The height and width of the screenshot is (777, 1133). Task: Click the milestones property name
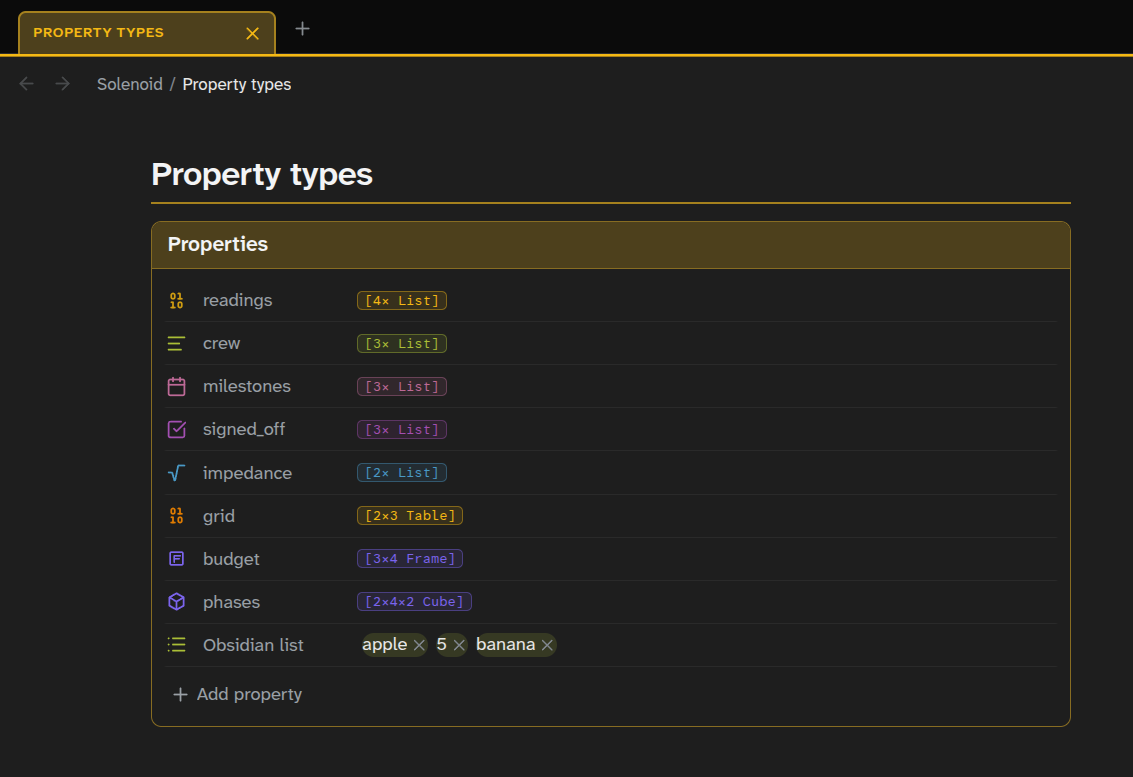pyautogui.click(x=246, y=386)
